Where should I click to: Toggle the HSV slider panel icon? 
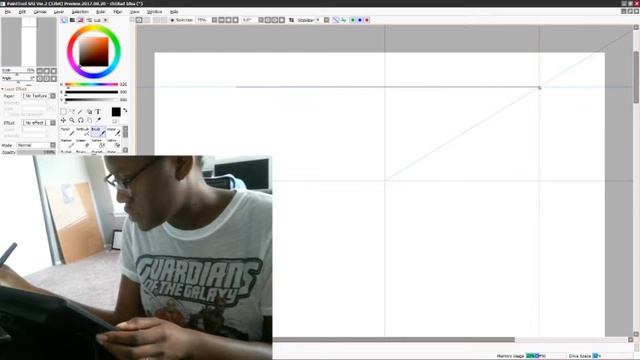click(81, 20)
